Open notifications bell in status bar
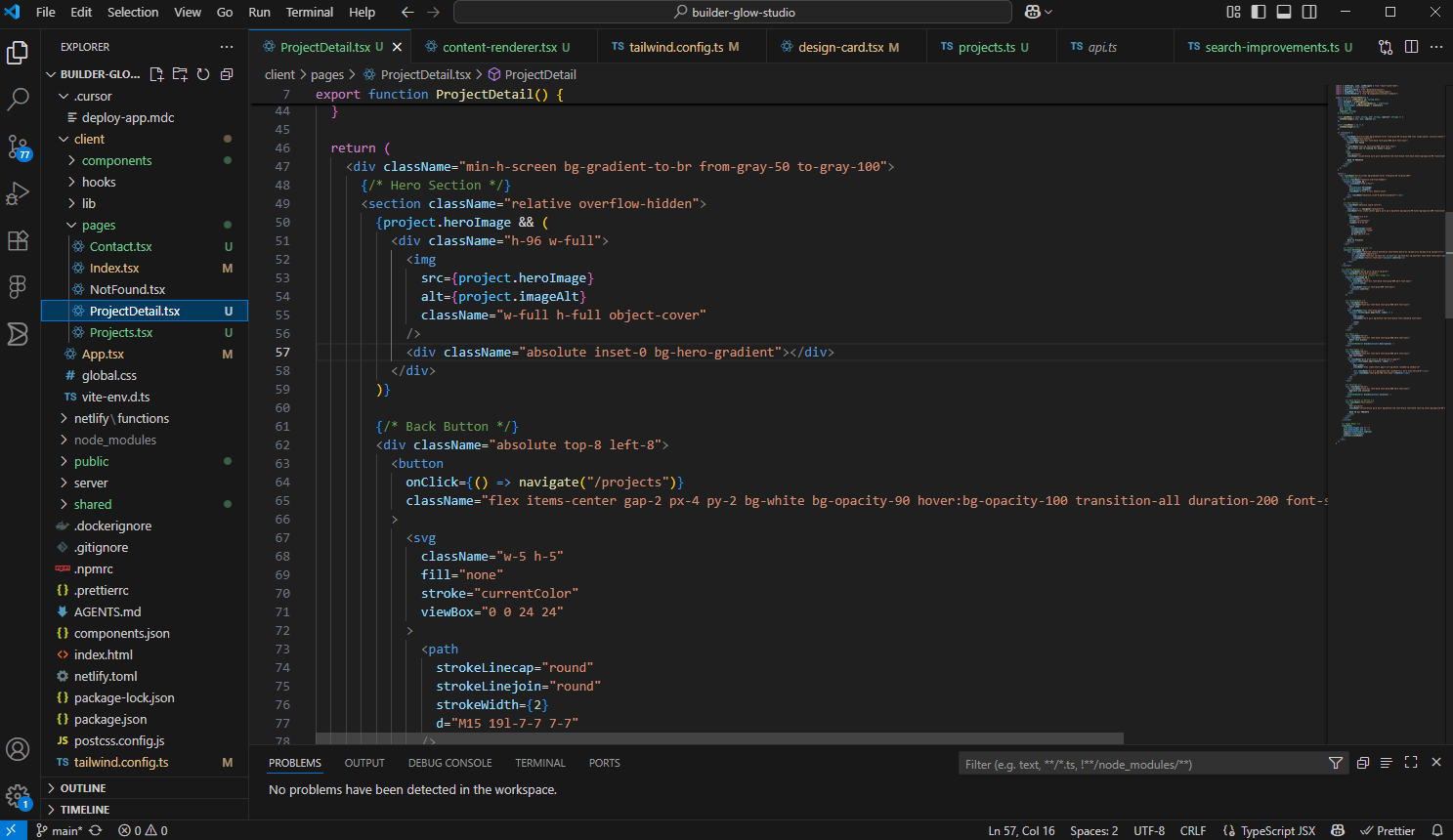 pos(1437,830)
